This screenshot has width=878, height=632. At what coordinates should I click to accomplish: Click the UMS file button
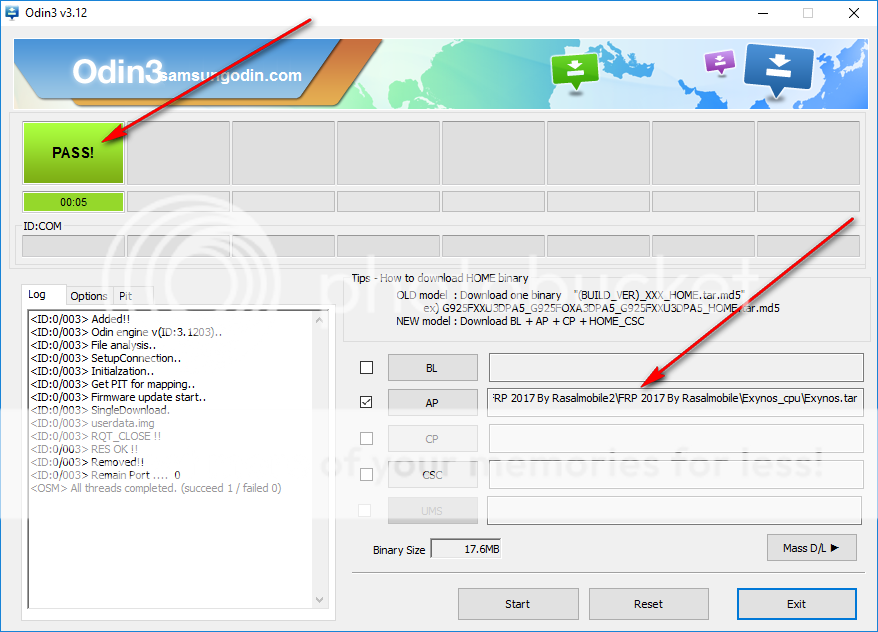432,511
